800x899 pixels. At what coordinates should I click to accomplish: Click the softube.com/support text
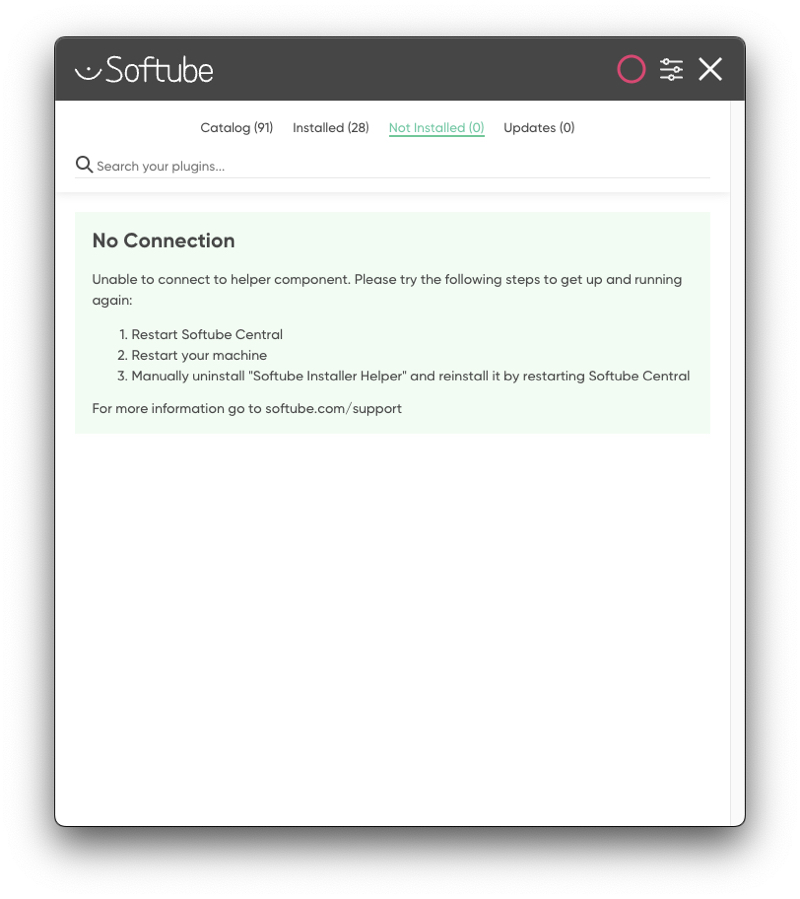point(333,408)
